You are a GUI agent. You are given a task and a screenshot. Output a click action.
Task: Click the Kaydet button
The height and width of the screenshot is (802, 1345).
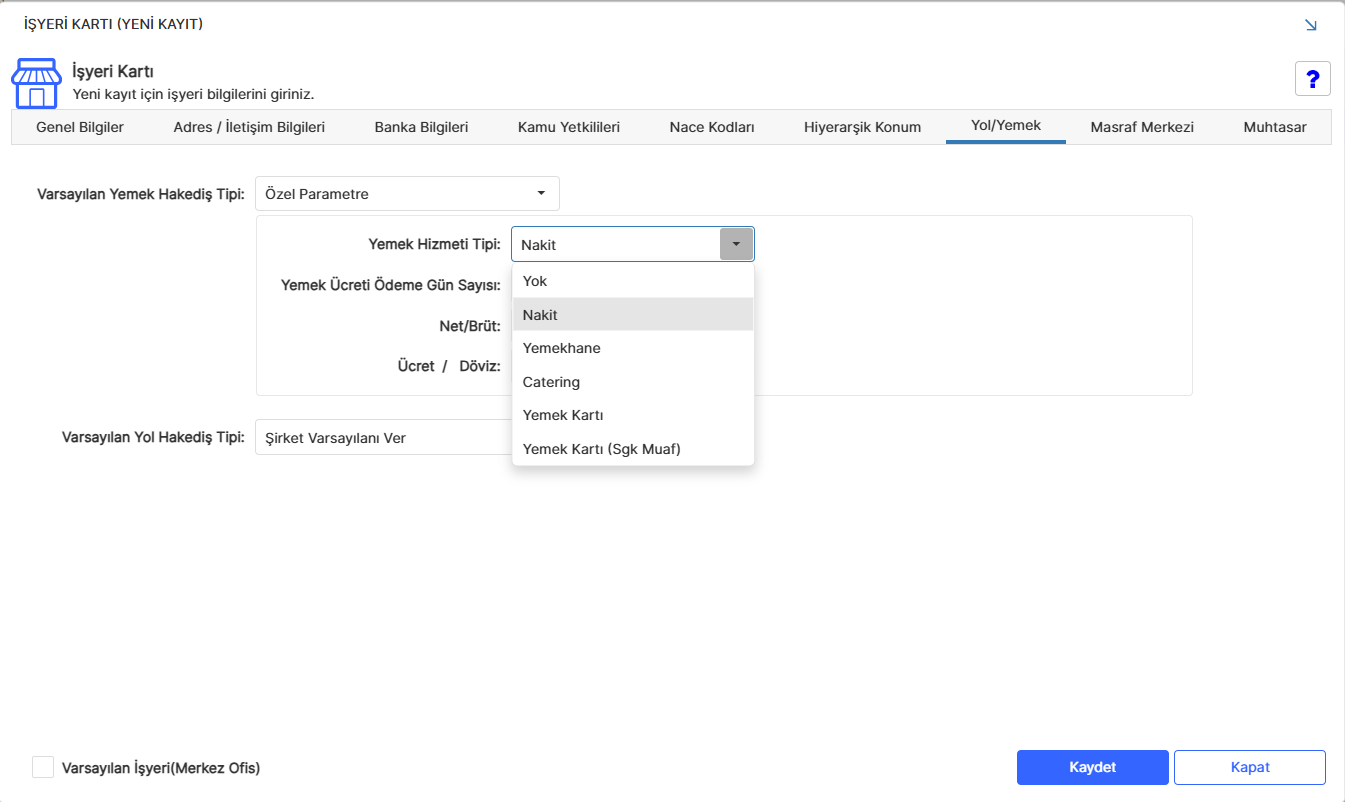pyautogui.click(x=1093, y=767)
